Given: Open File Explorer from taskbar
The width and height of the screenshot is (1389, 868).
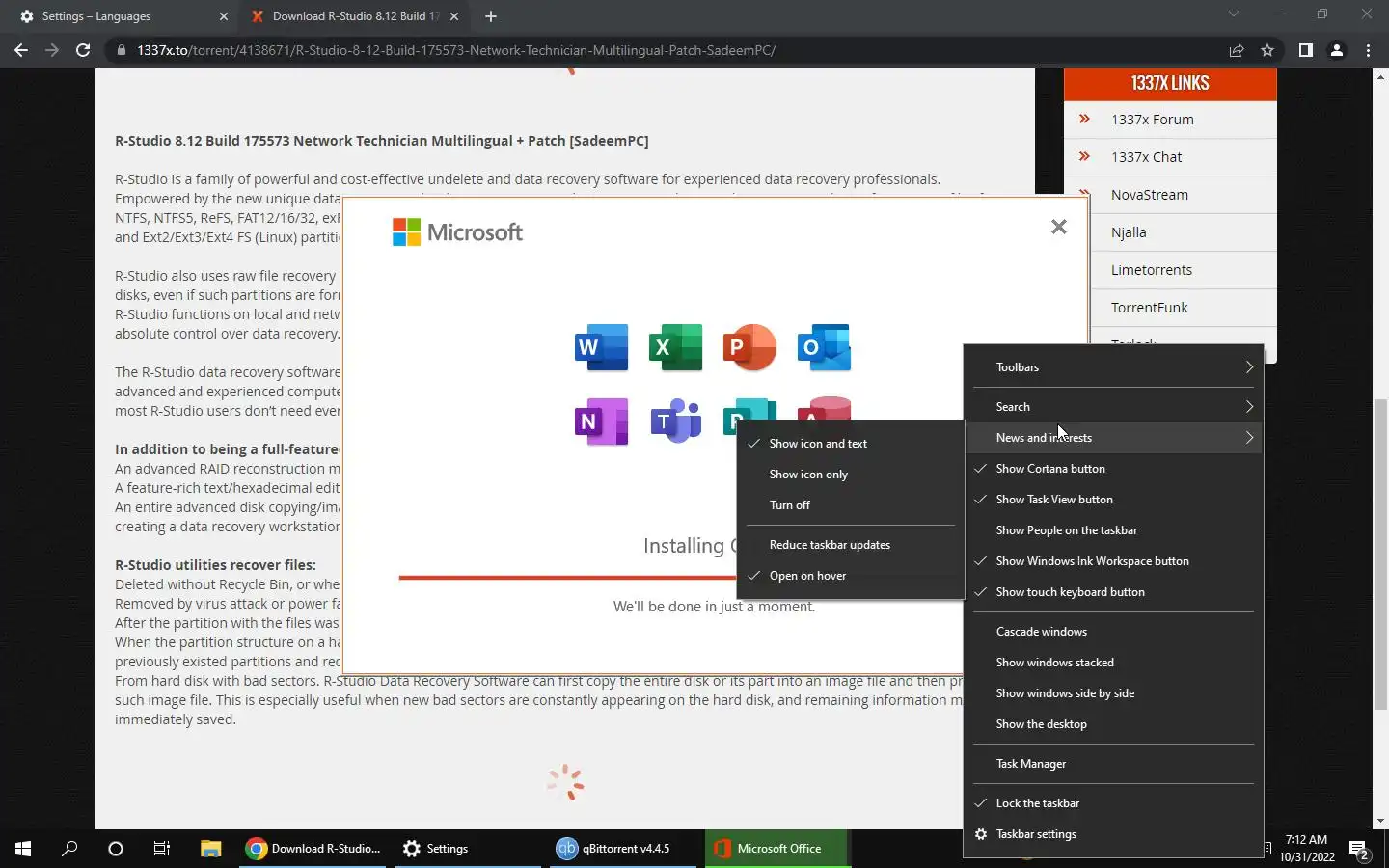Looking at the screenshot, I should click(210, 849).
